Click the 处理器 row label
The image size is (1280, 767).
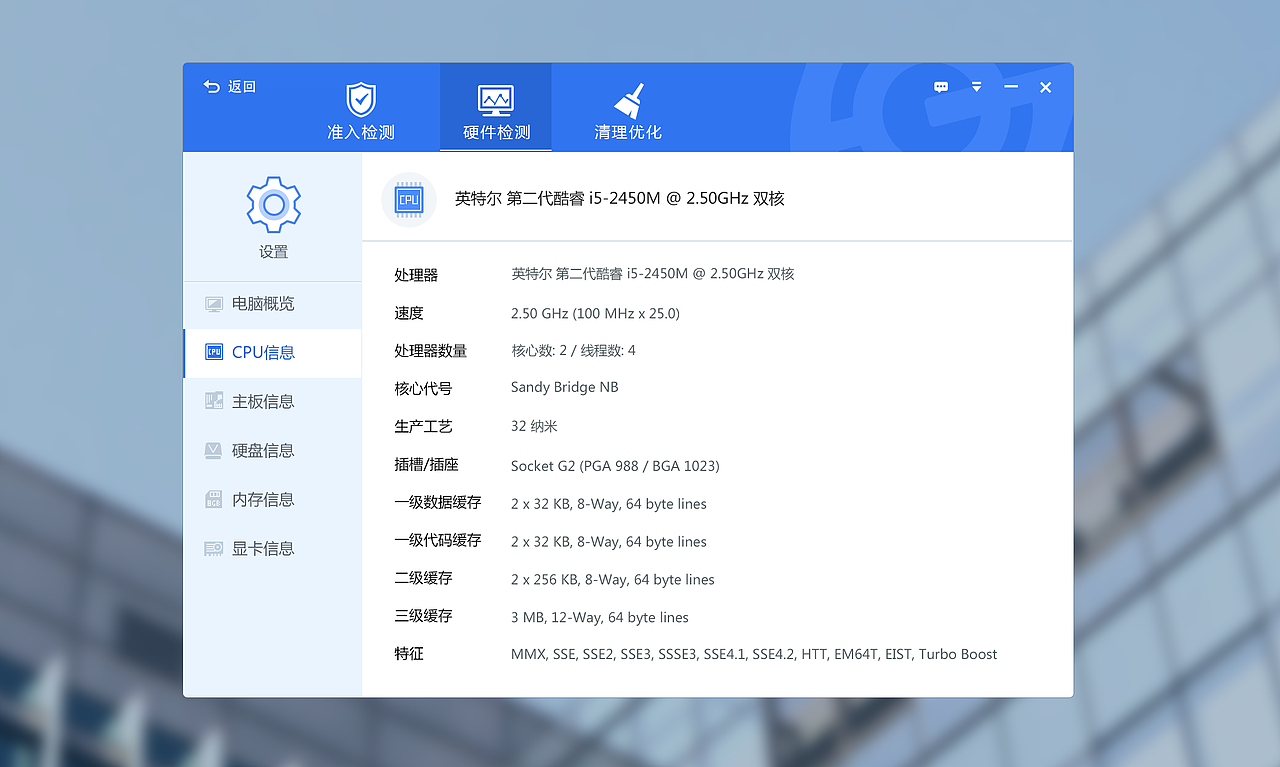416,275
